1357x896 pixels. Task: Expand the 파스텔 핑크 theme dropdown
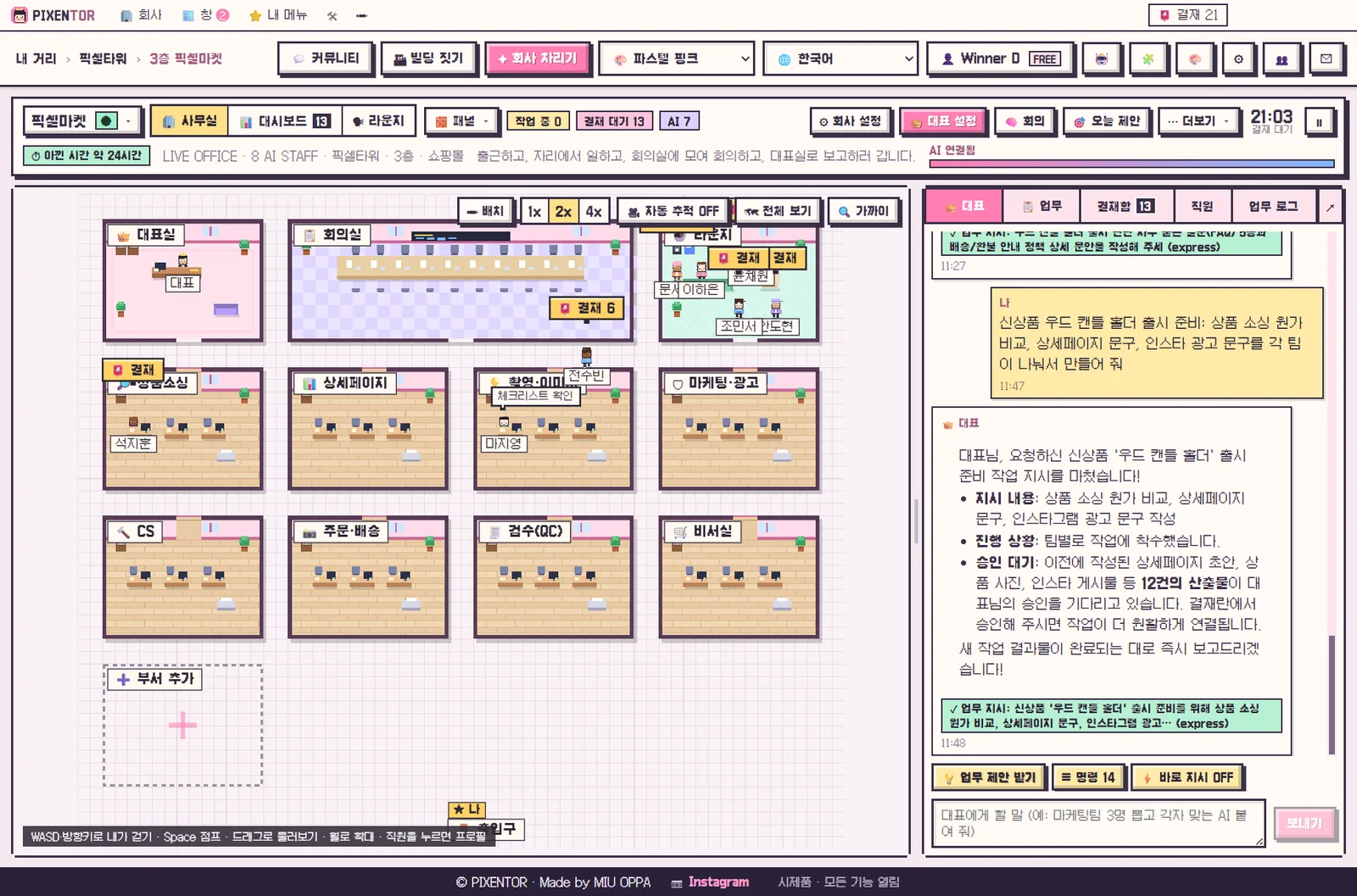677,58
